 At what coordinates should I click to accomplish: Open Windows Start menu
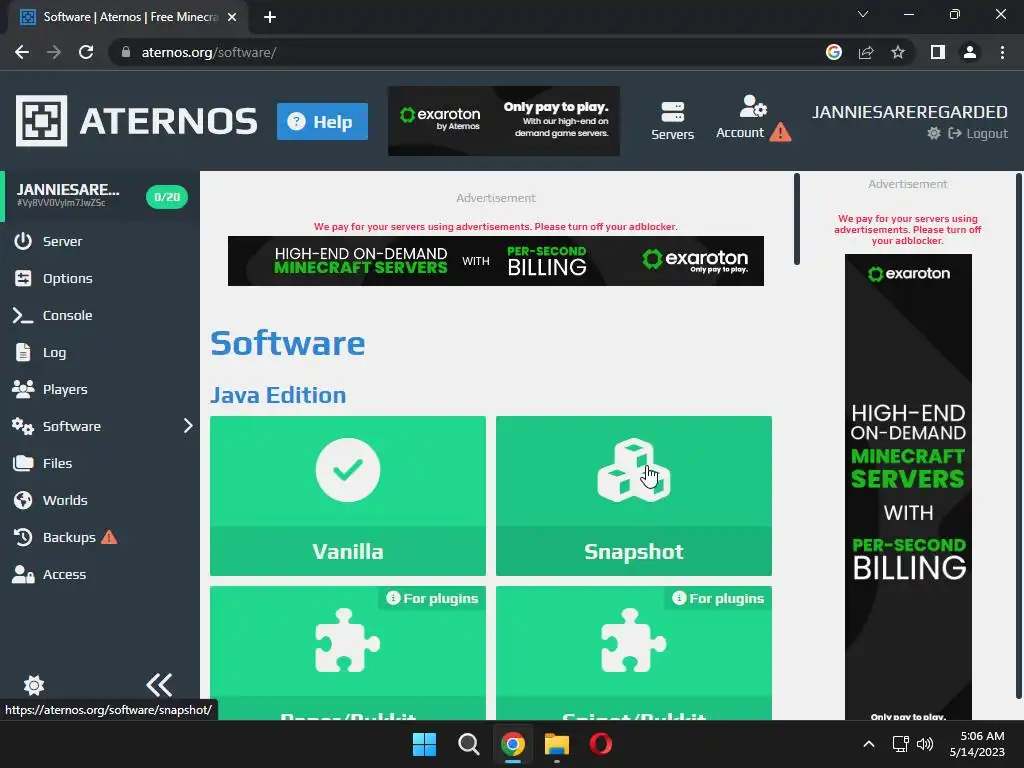tap(424, 744)
